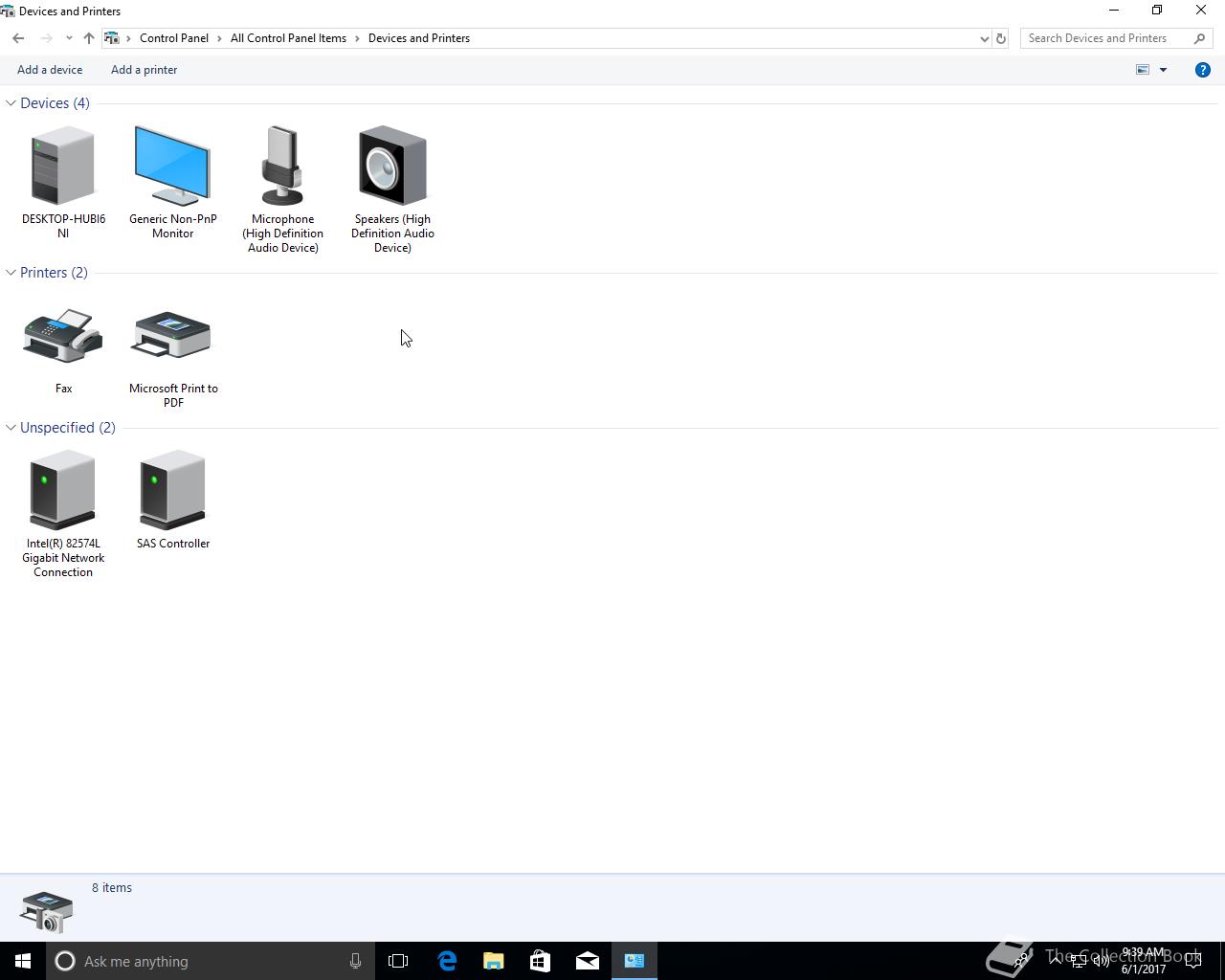Screen dimensions: 1225x980
Task: Click the search magnifier icon
Action: (x=1199, y=38)
